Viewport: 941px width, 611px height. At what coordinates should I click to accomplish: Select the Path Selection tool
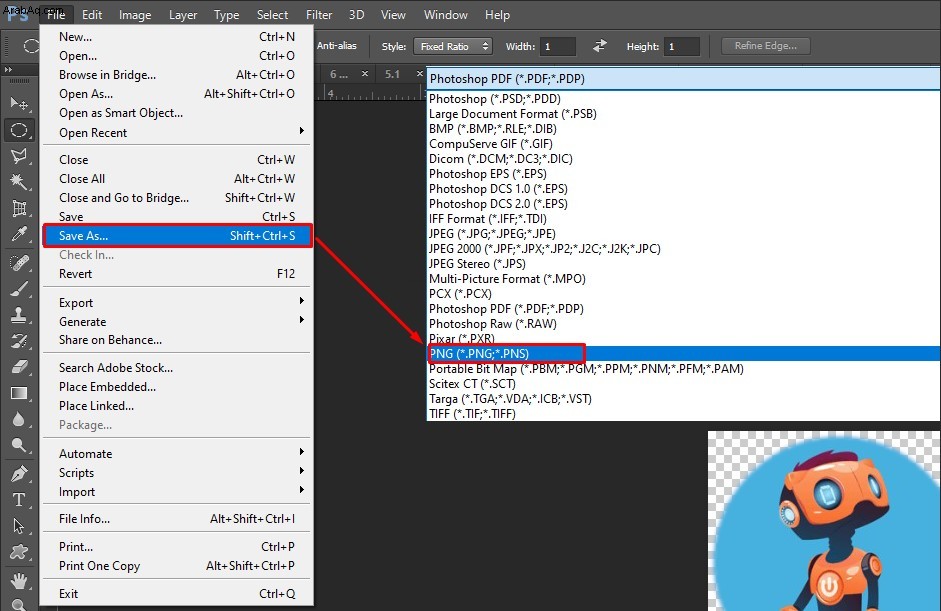pyautogui.click(x=19, y=526)
